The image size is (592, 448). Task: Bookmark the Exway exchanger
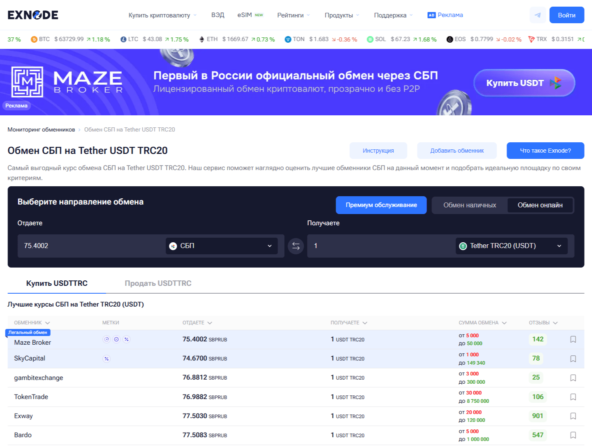point(573,416)
